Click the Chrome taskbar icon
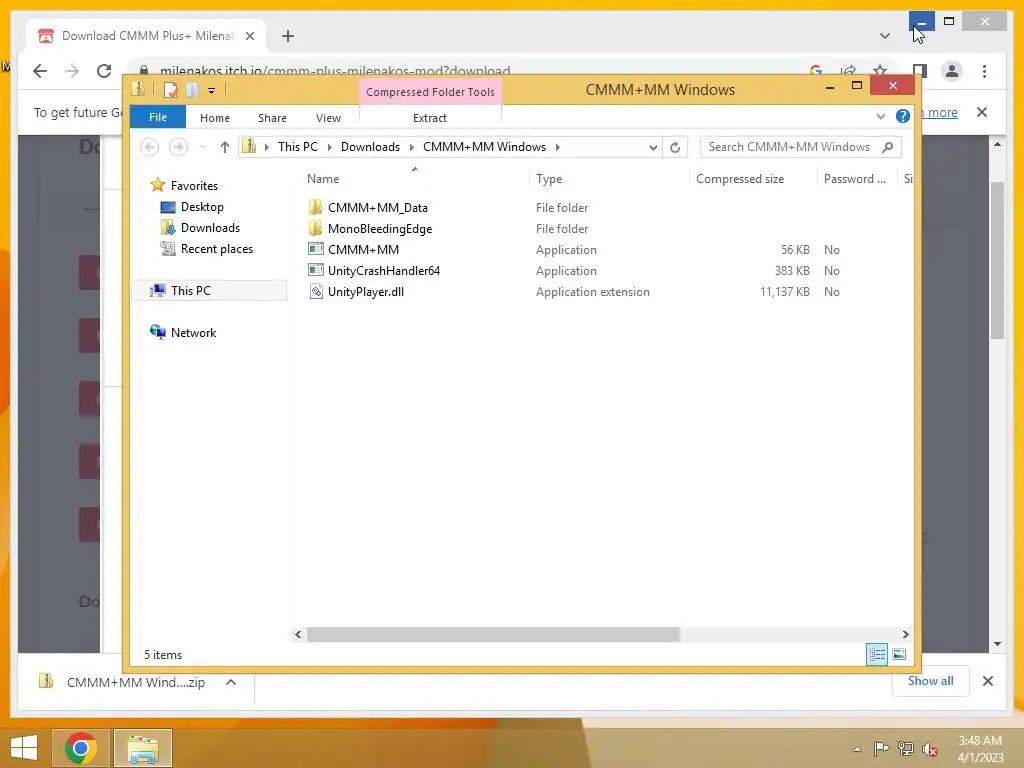The image size is (1024, 768). coord(81,748)
